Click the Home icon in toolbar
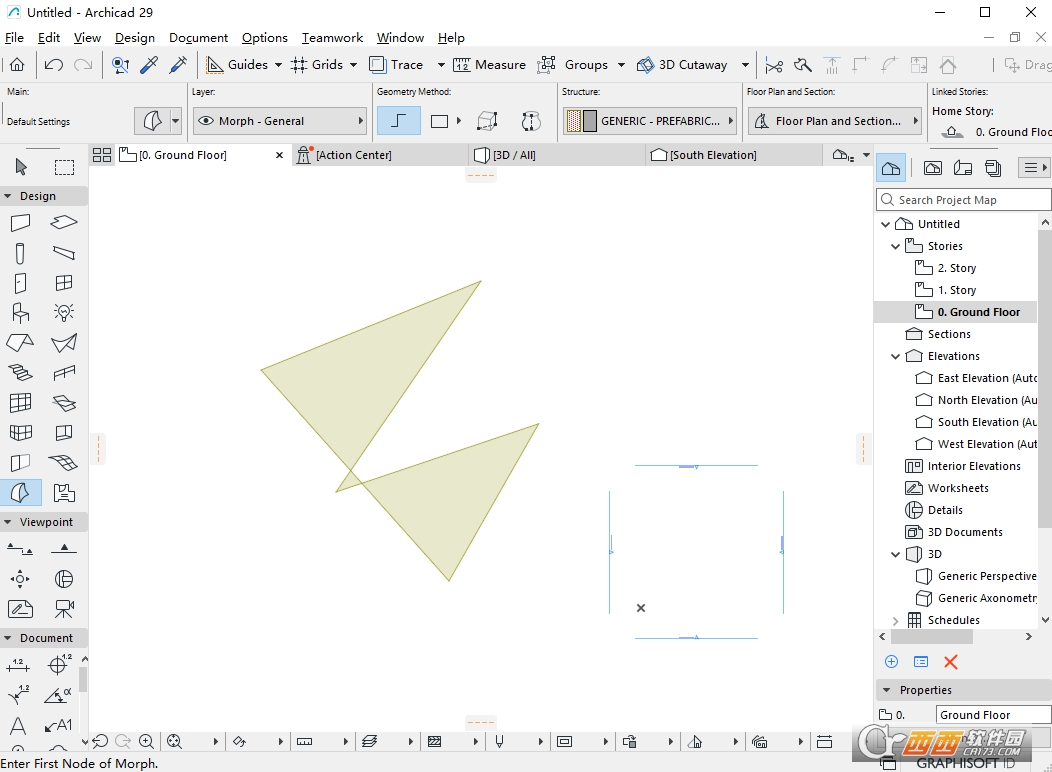Viewport: 1052px width, 772px height. 17,64
